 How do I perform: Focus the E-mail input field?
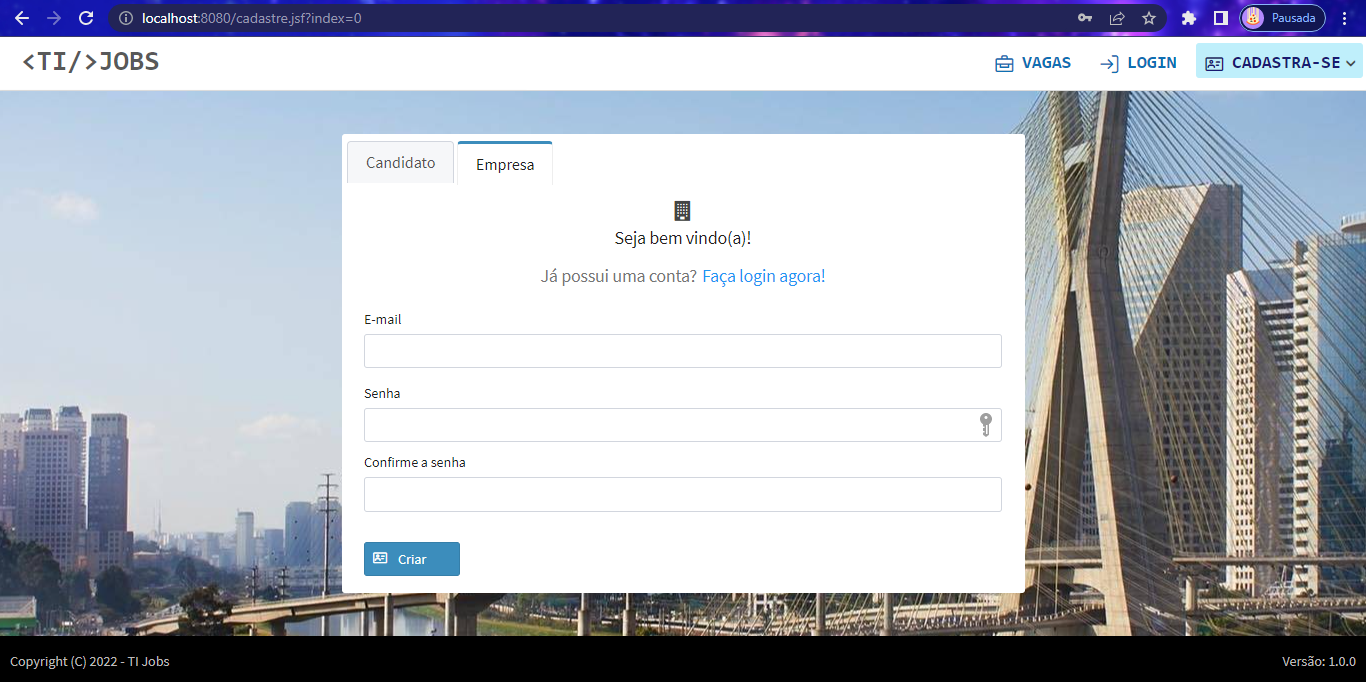tap(682, 351)
